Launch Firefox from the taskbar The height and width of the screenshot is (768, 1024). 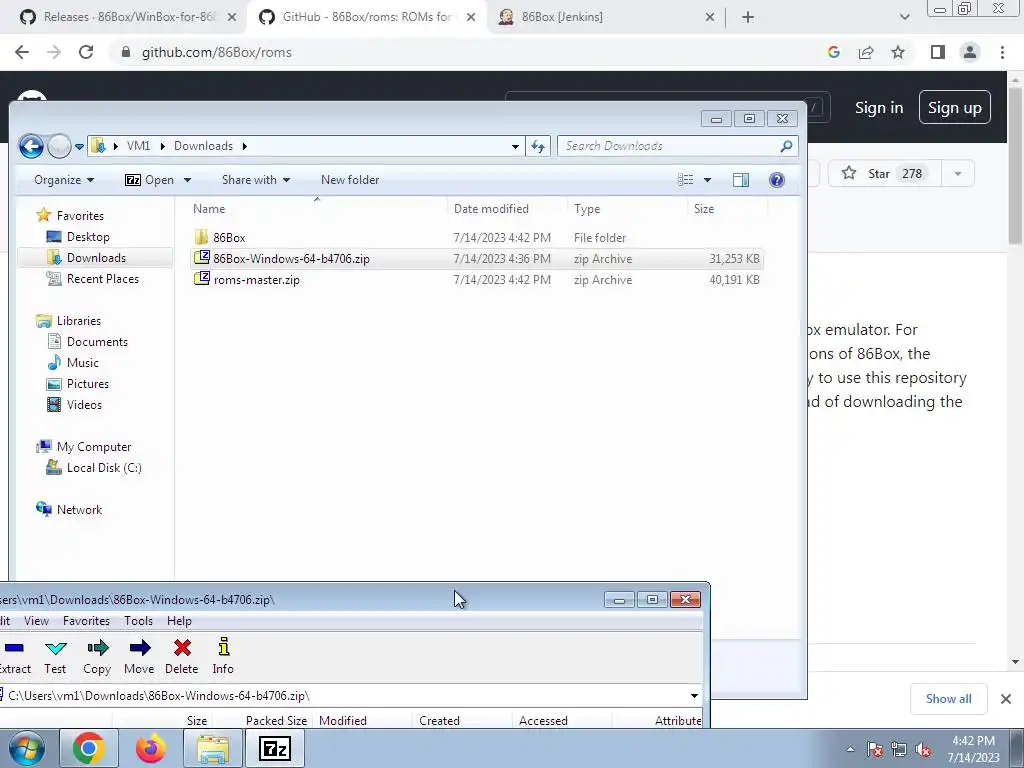tap(150, 748)
